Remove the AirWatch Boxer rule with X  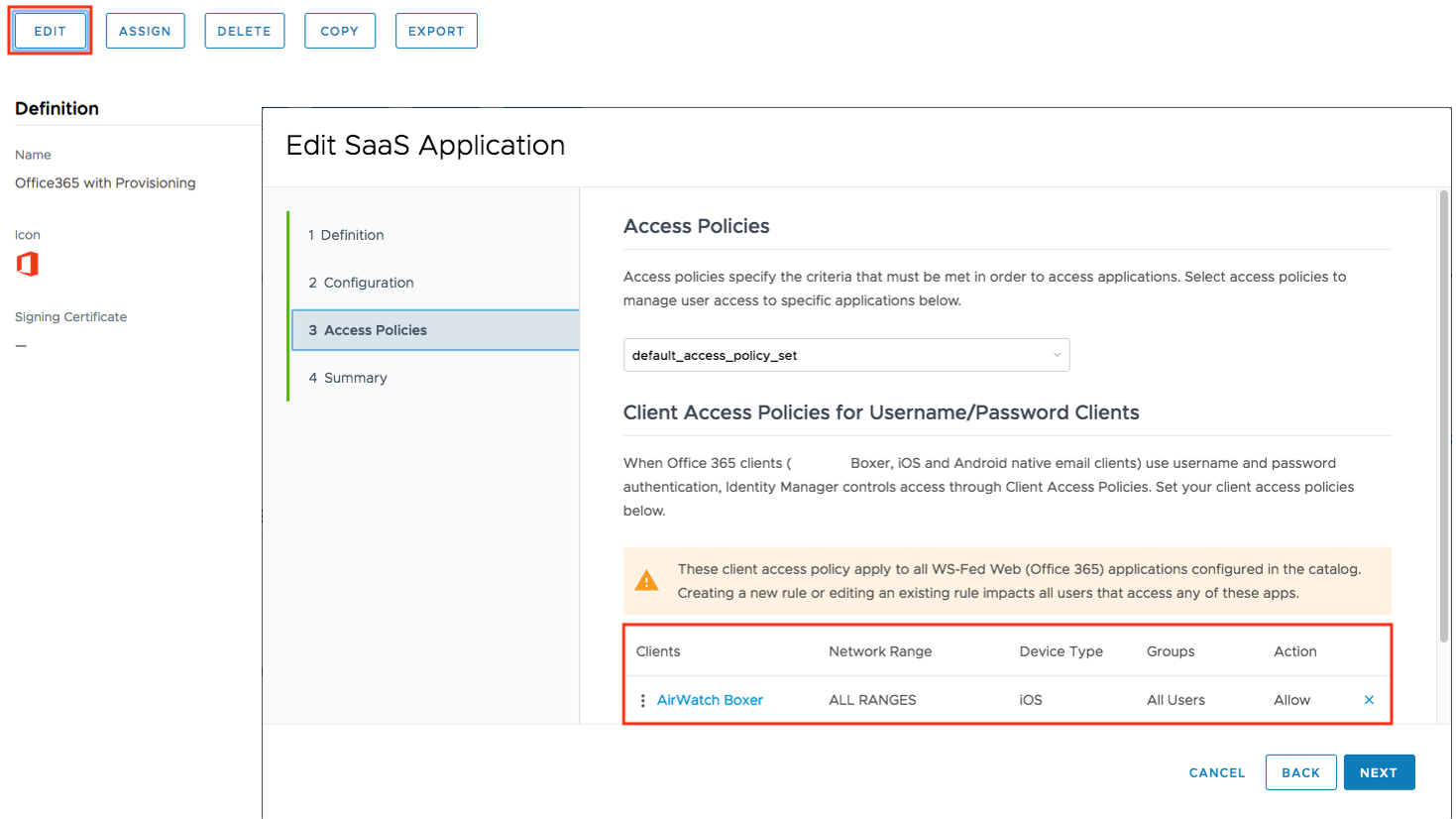coord(1369,700)
